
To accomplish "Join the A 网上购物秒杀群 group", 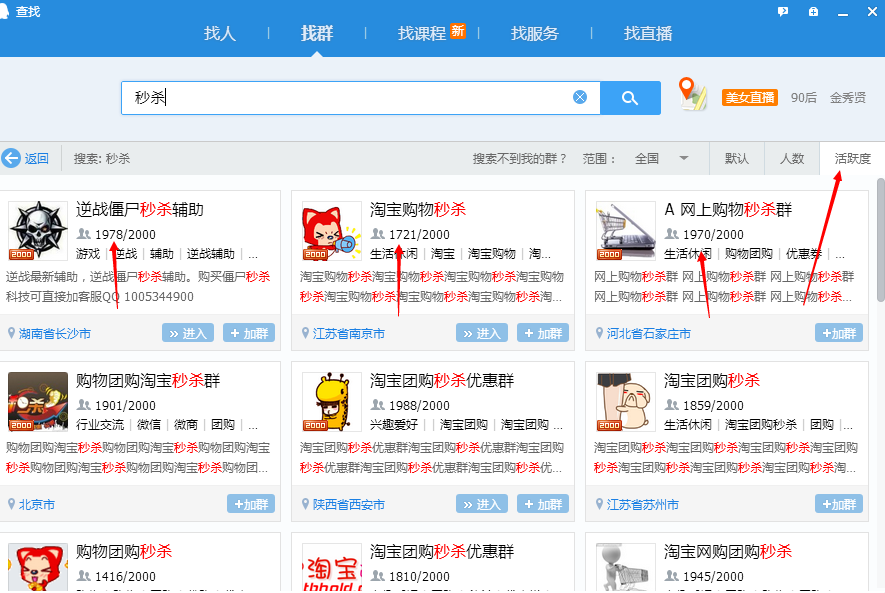I will [x=839, y=333].
